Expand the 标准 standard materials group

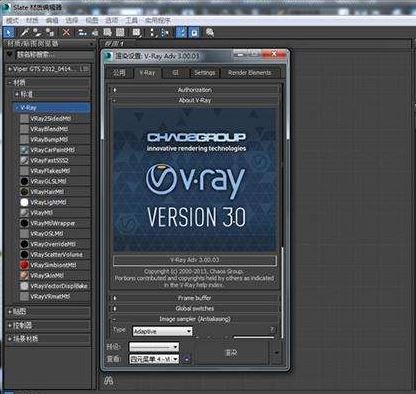tap(17, 94)
